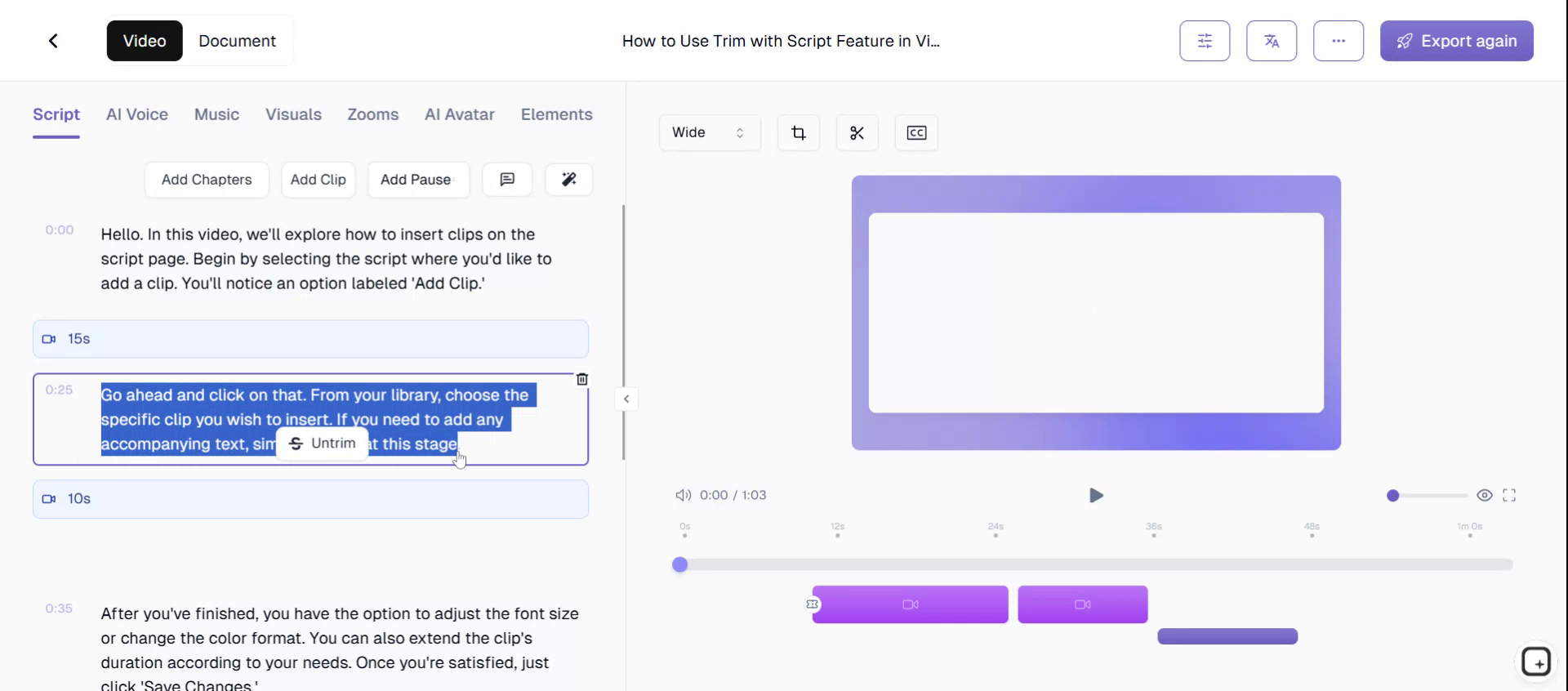Click the clip edge handle icon on timeline
The height and width of the screenshot is (691, 1568).
(x=813, y=604)
